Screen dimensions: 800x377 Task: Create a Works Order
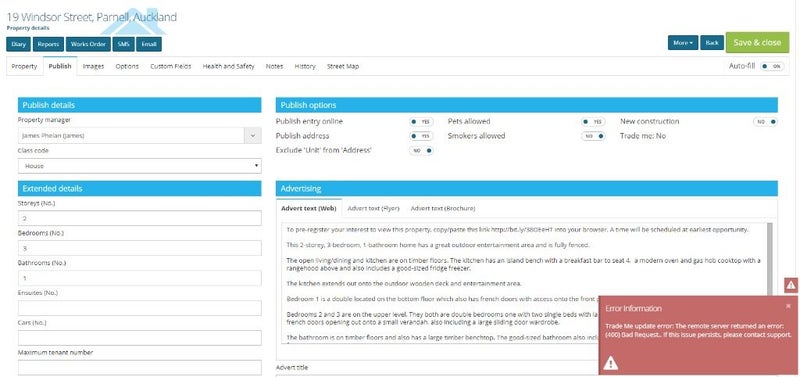coord(88,44)
